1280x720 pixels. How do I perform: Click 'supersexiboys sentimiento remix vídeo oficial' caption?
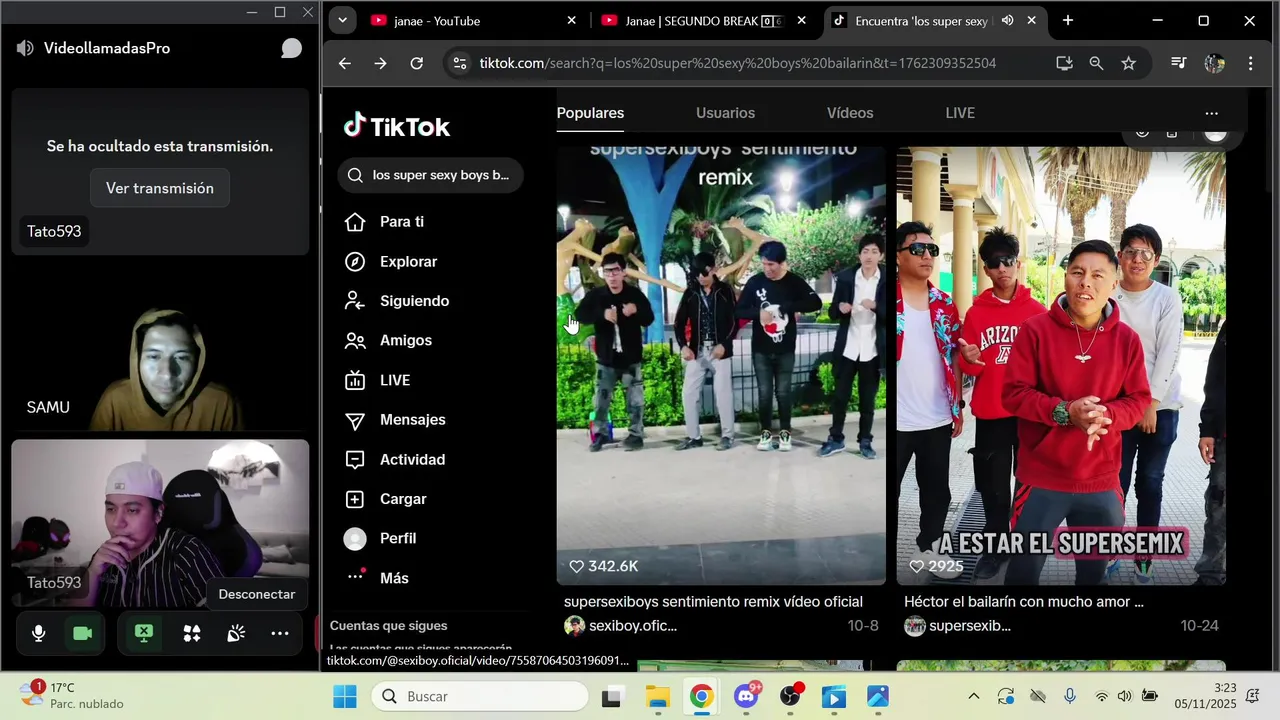pyautogui.click(x=713, y=602)
